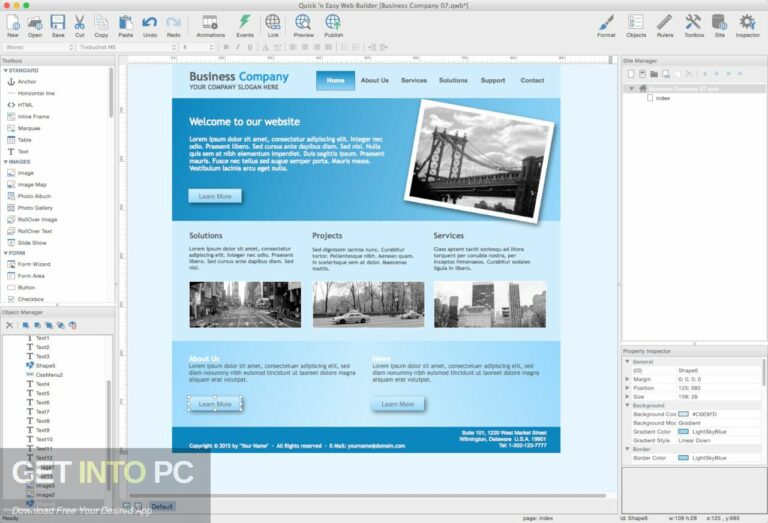Open the Events tool
The width and height of the screenshot is (768, 523).
(x=245, y=26)
